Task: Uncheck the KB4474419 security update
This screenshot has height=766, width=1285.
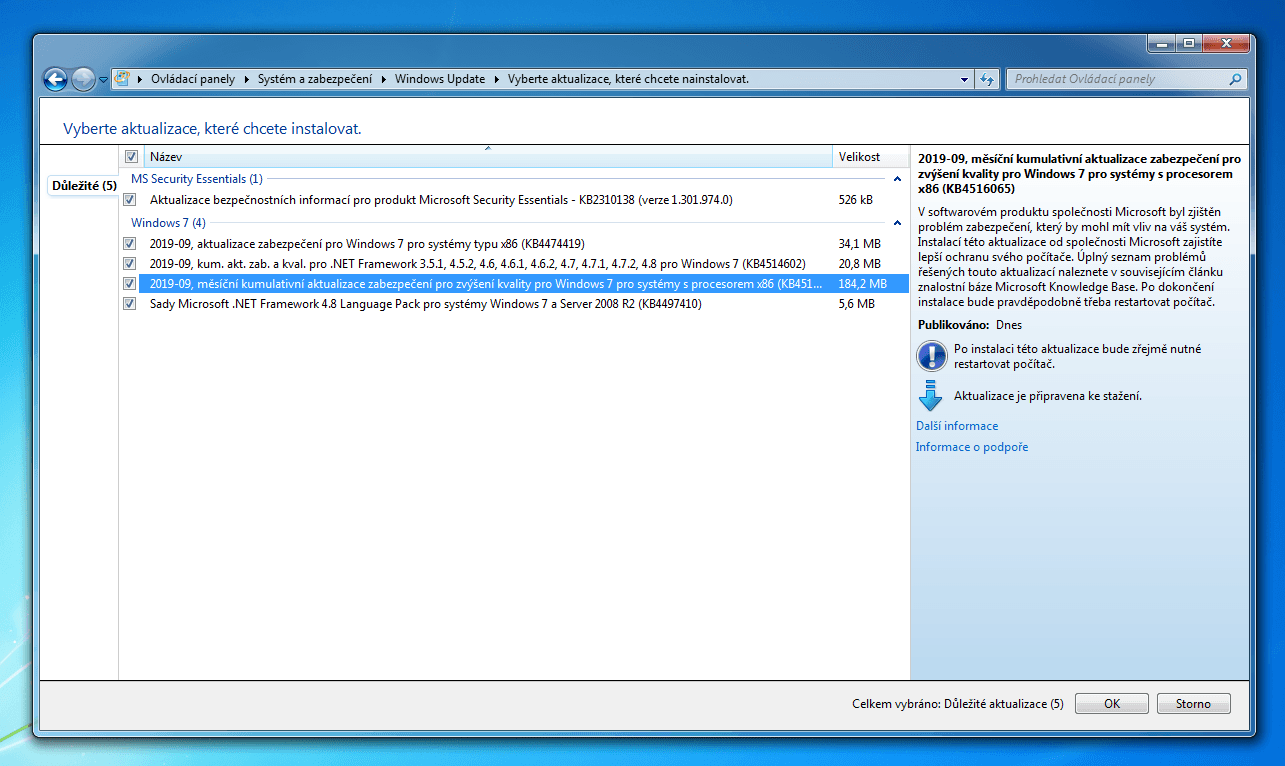Action: [x=130, y=244]
